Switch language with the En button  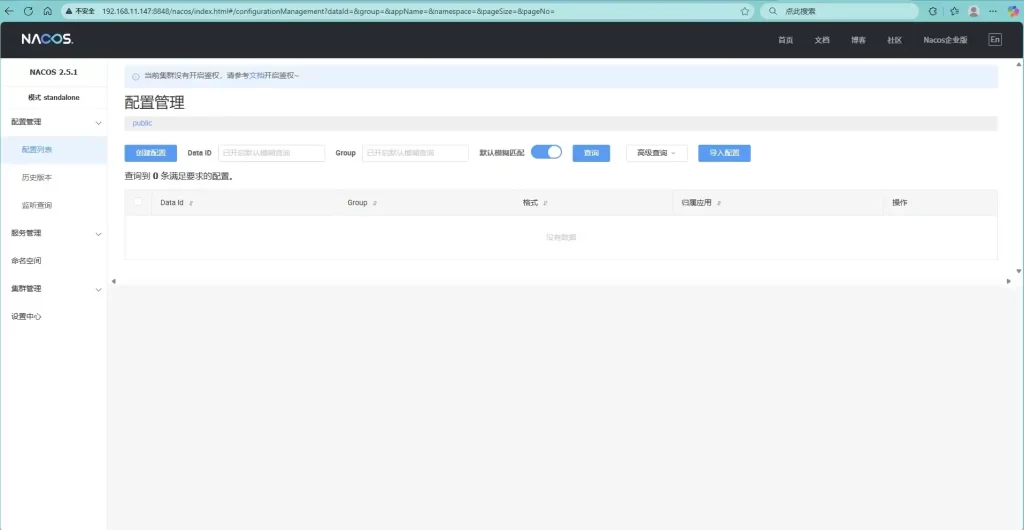tap(994, 40)
